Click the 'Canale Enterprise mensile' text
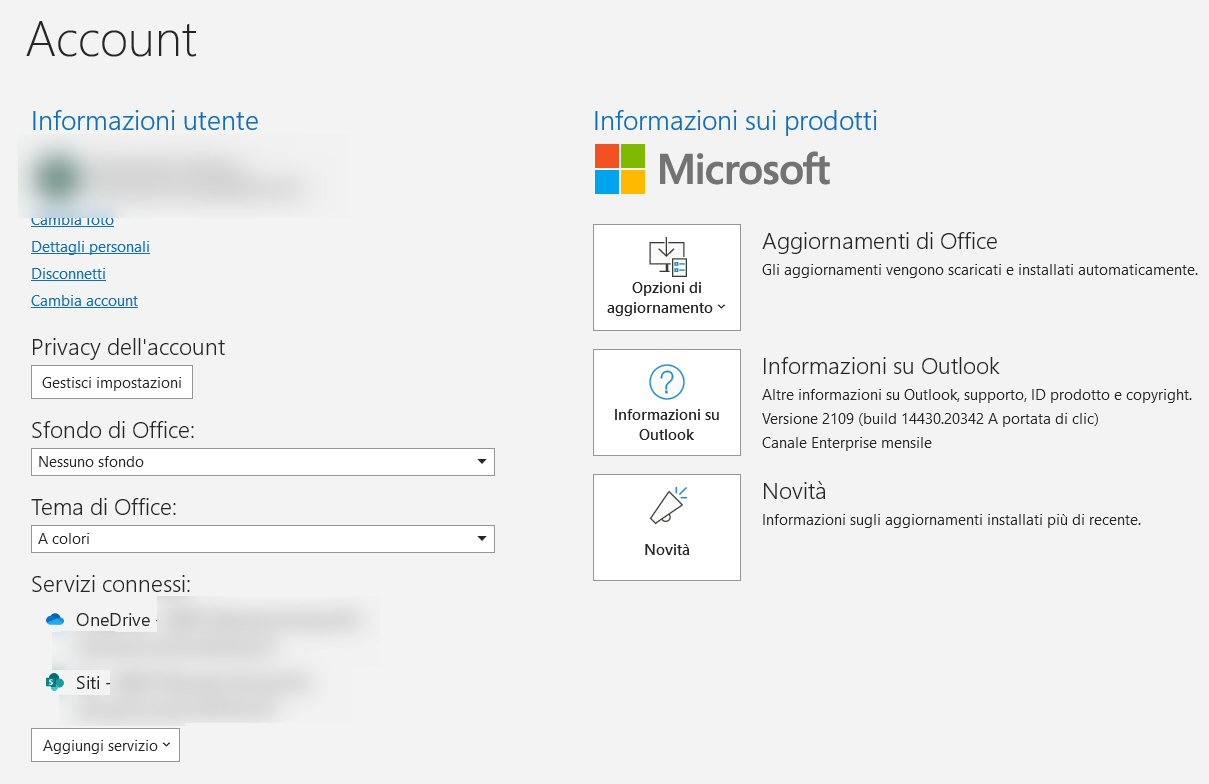This screenshot has height=784, width=1209. [846, 442]
